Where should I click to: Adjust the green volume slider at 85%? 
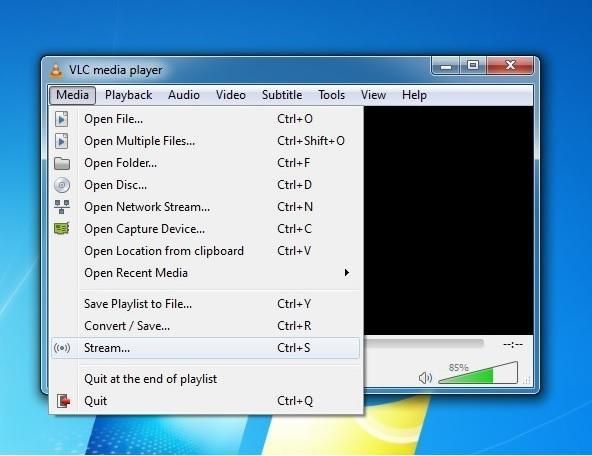pyautogui.click(x=478, y=373)
